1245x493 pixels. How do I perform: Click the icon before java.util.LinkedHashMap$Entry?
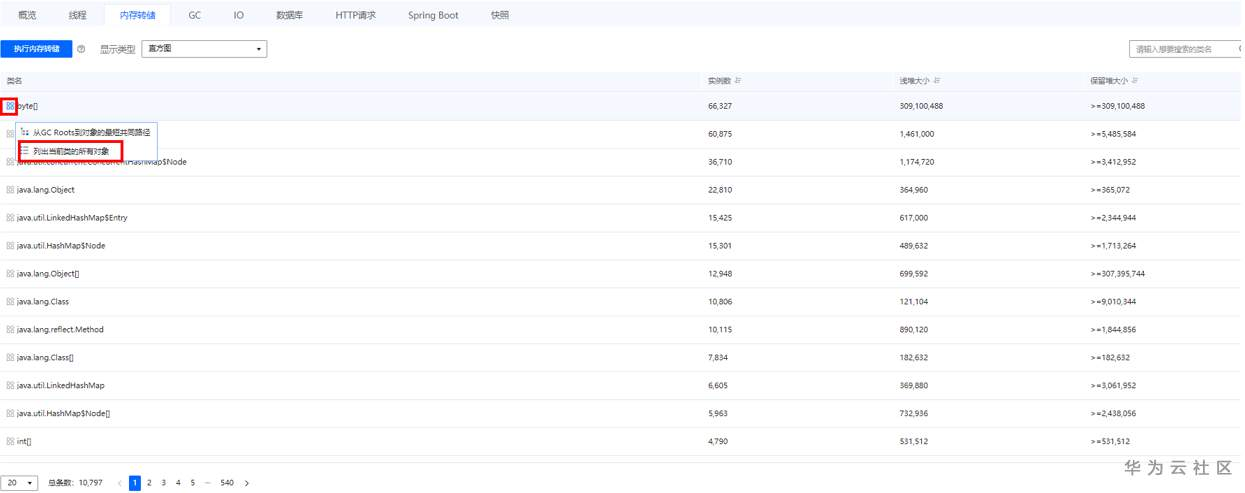pyautogui.click(x=10, y=218)
